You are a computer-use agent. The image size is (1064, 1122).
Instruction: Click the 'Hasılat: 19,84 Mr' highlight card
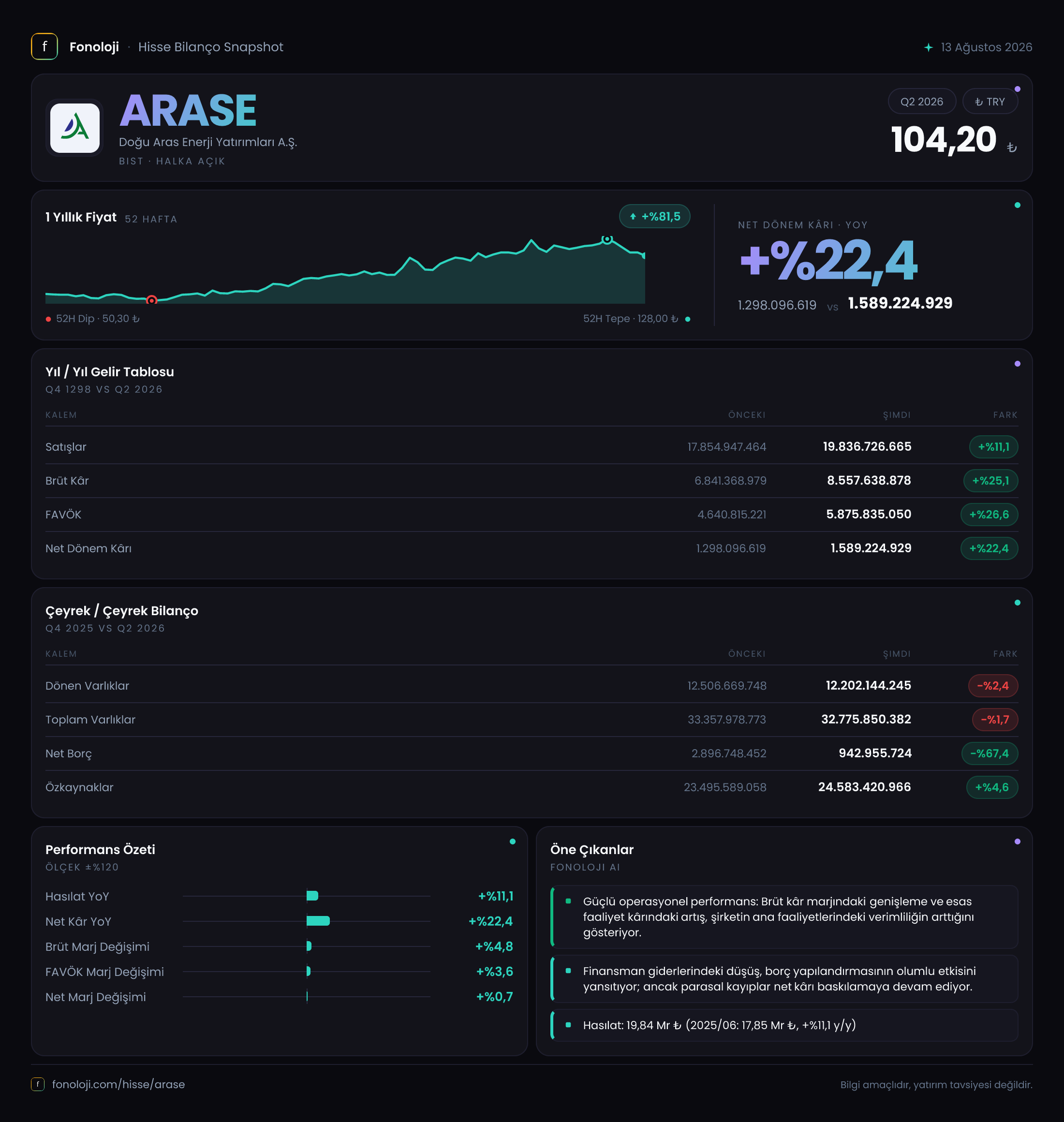784,1025
